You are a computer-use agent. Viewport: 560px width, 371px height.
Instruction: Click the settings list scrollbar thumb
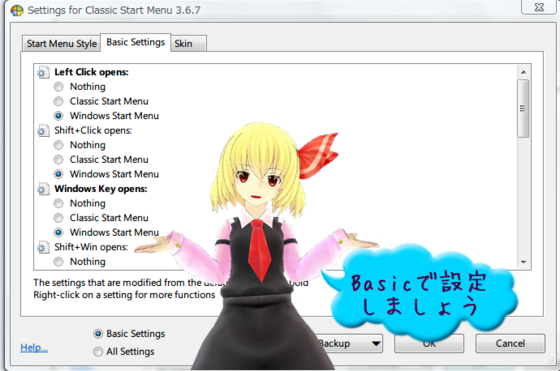click(523, 109)
